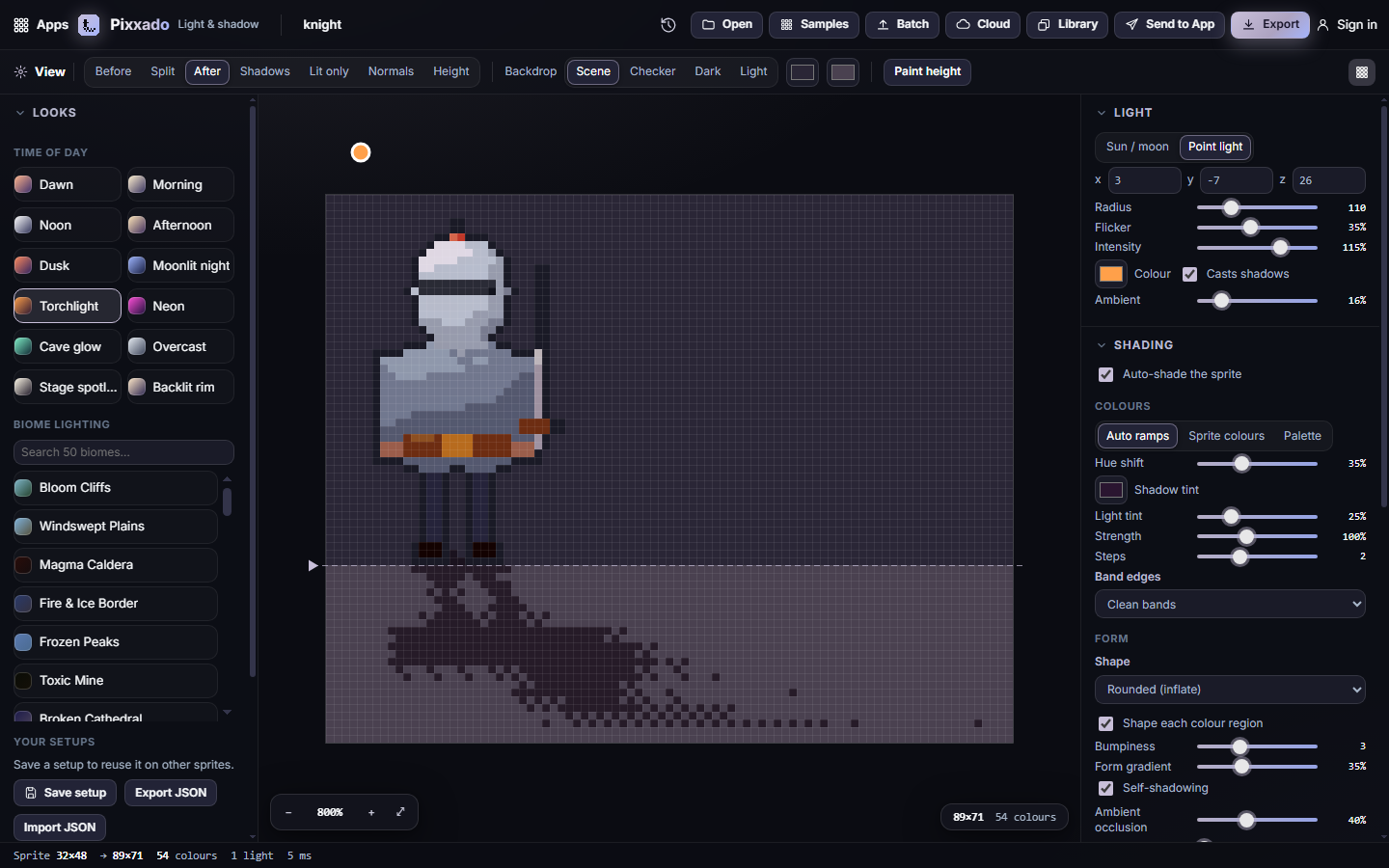Pick the lighter purple backdrop swatch
This screenshot has width=1389, height=868.
click(842, 72)
